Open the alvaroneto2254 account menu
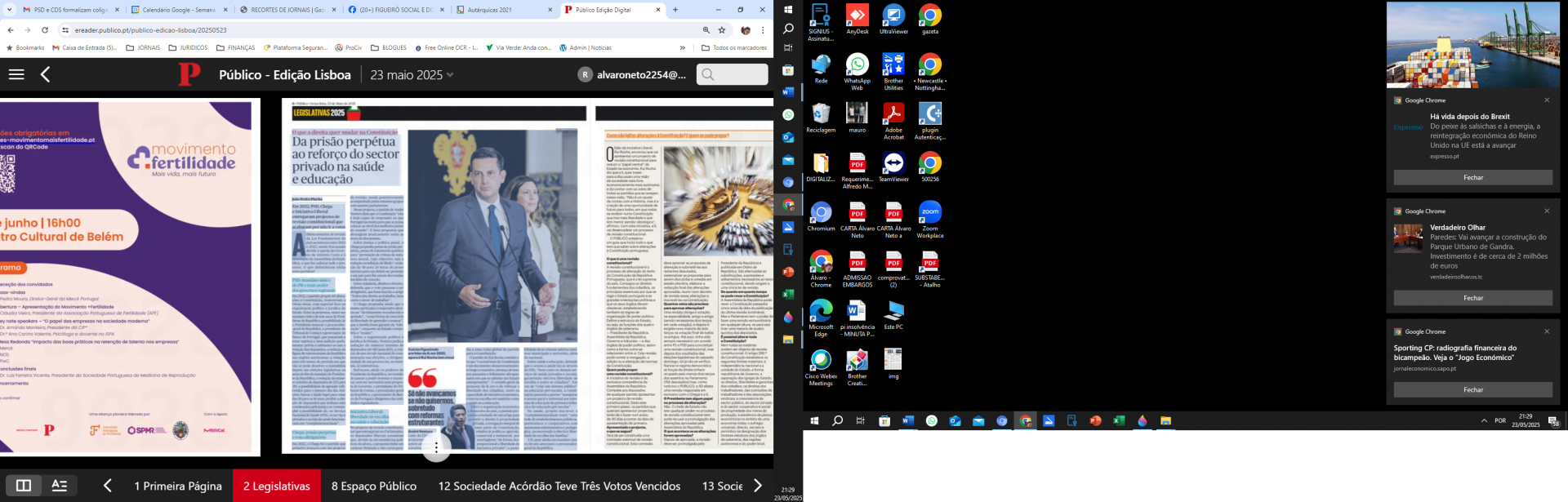The width and height of the screenshot is (1568, 502). 632,74
